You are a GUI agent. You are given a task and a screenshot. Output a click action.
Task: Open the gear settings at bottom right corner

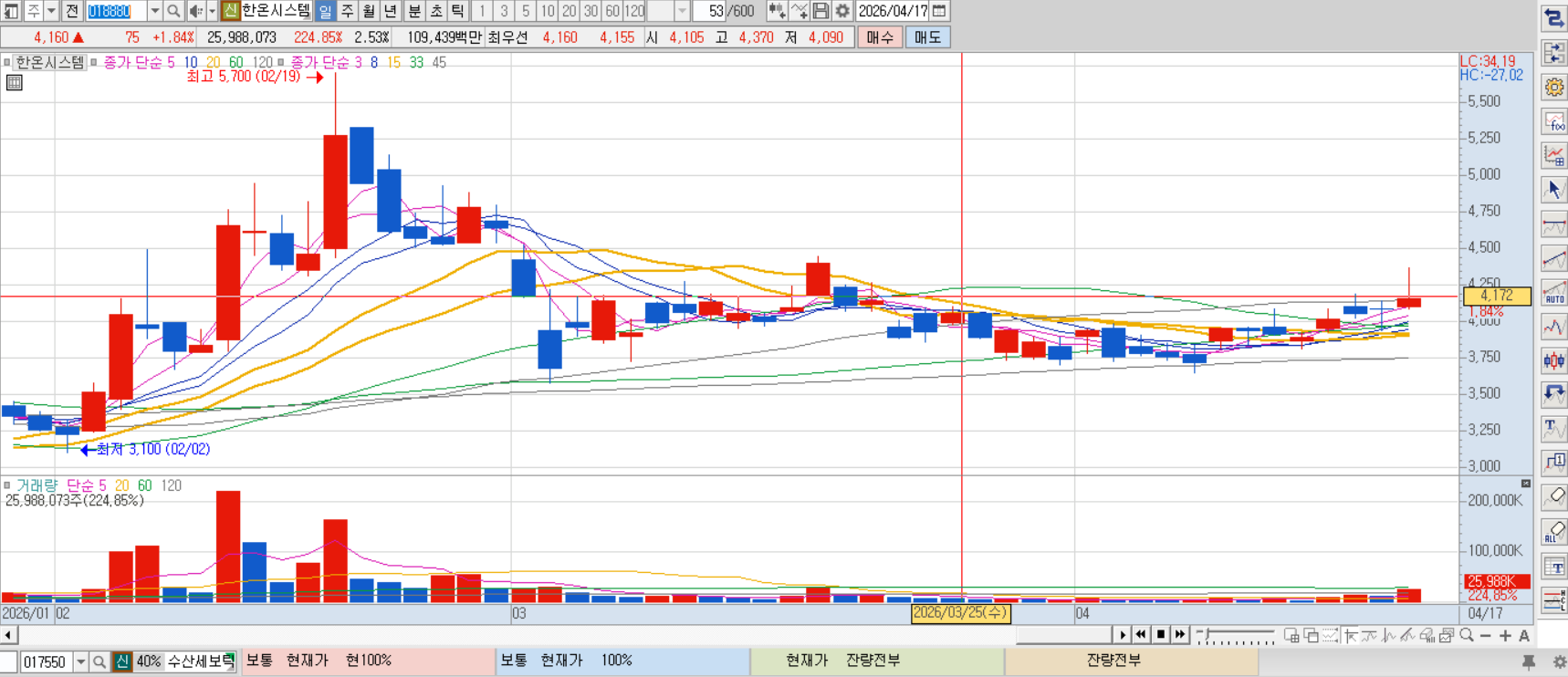coord(1559,661)
